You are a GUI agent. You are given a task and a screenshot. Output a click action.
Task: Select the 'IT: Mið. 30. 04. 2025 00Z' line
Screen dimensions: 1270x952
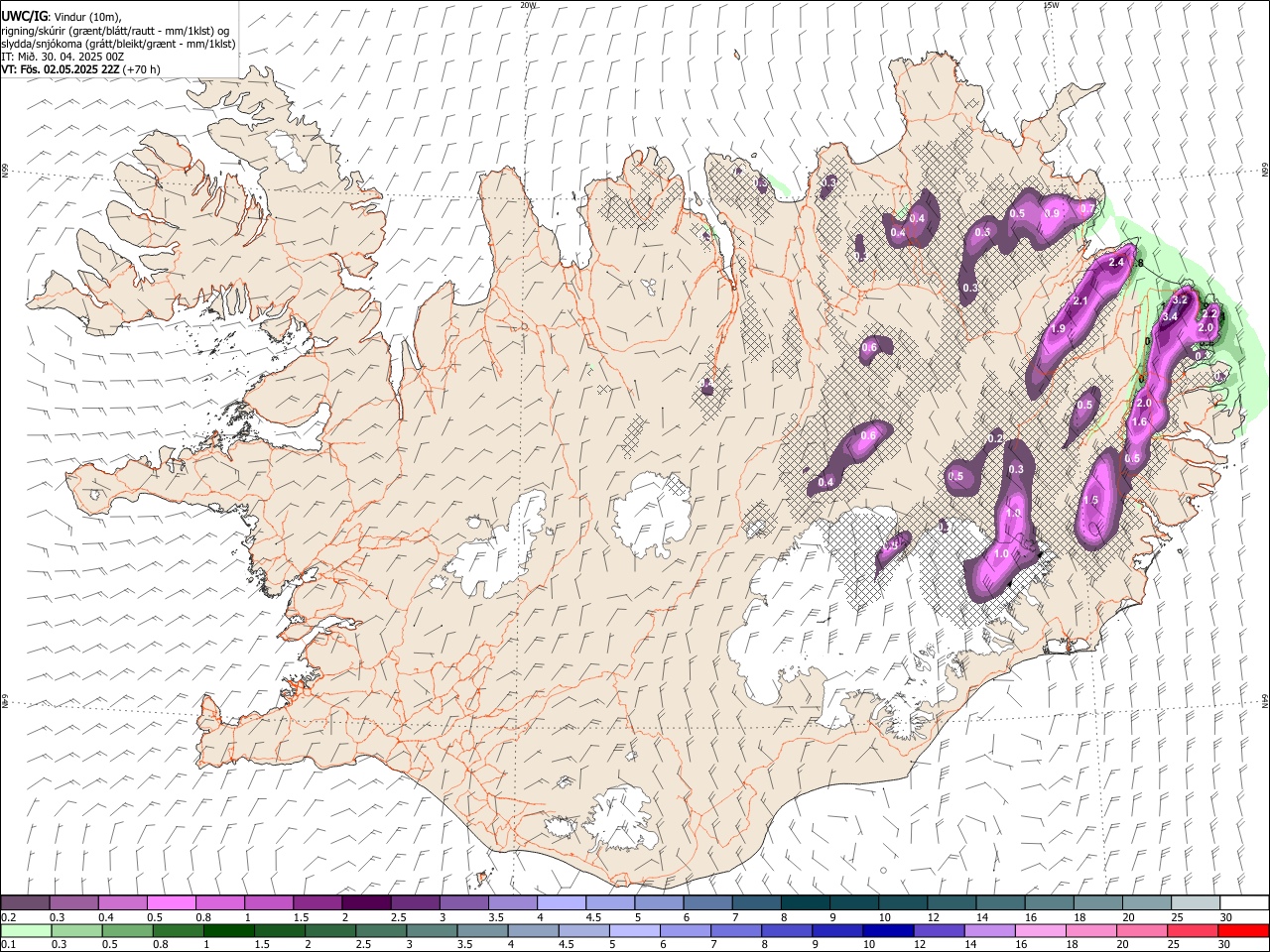click(x=63, y=57)
